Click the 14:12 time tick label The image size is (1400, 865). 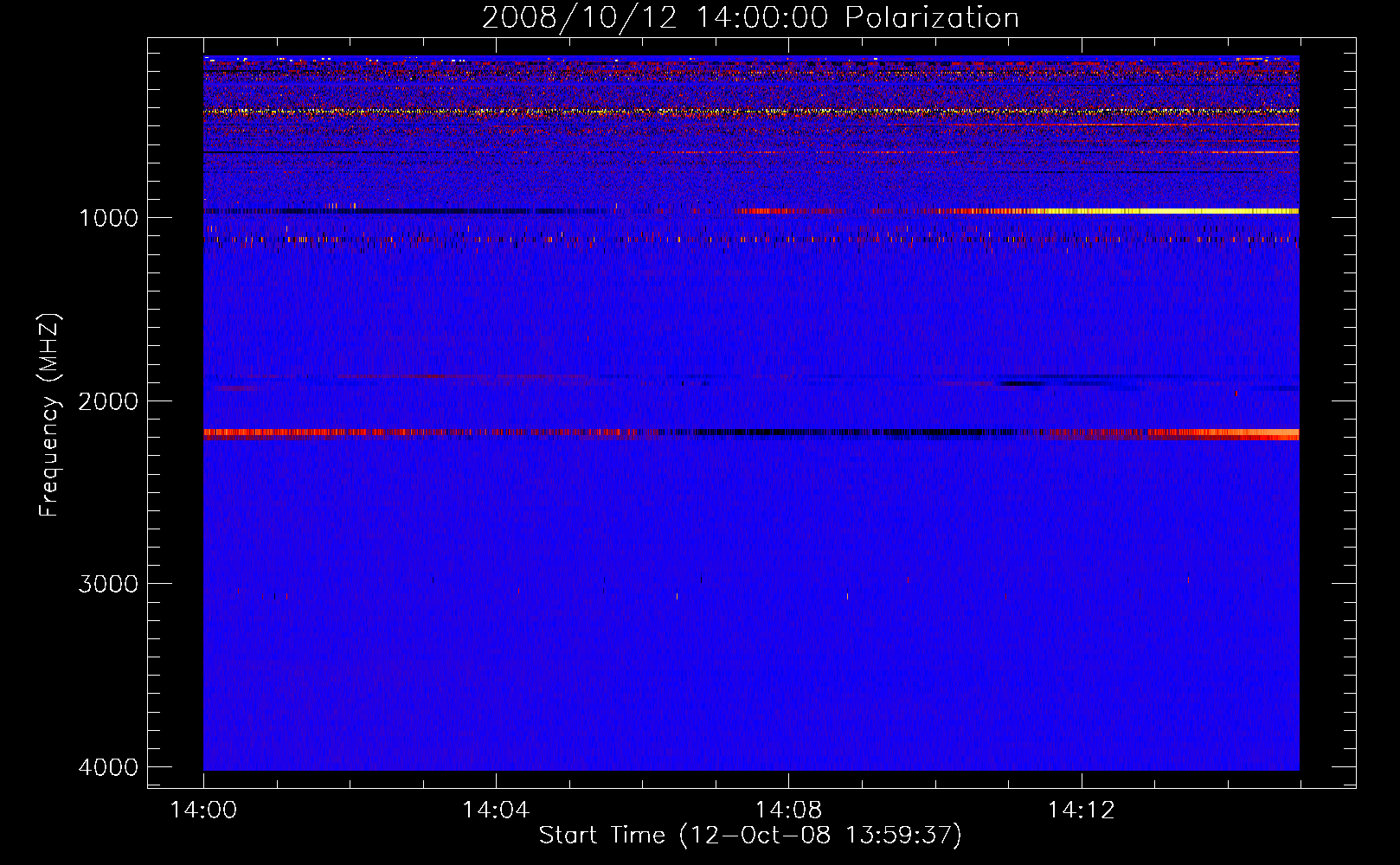click(1081, 810)
